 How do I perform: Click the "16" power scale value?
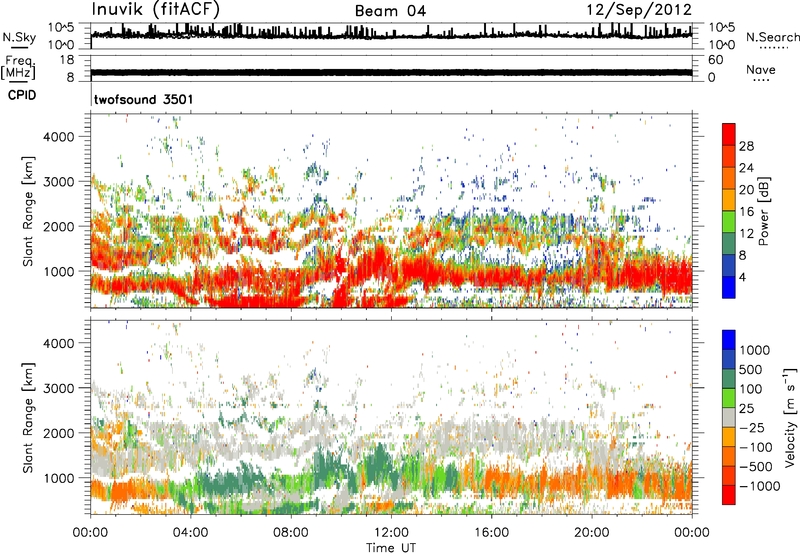(746, 212)
